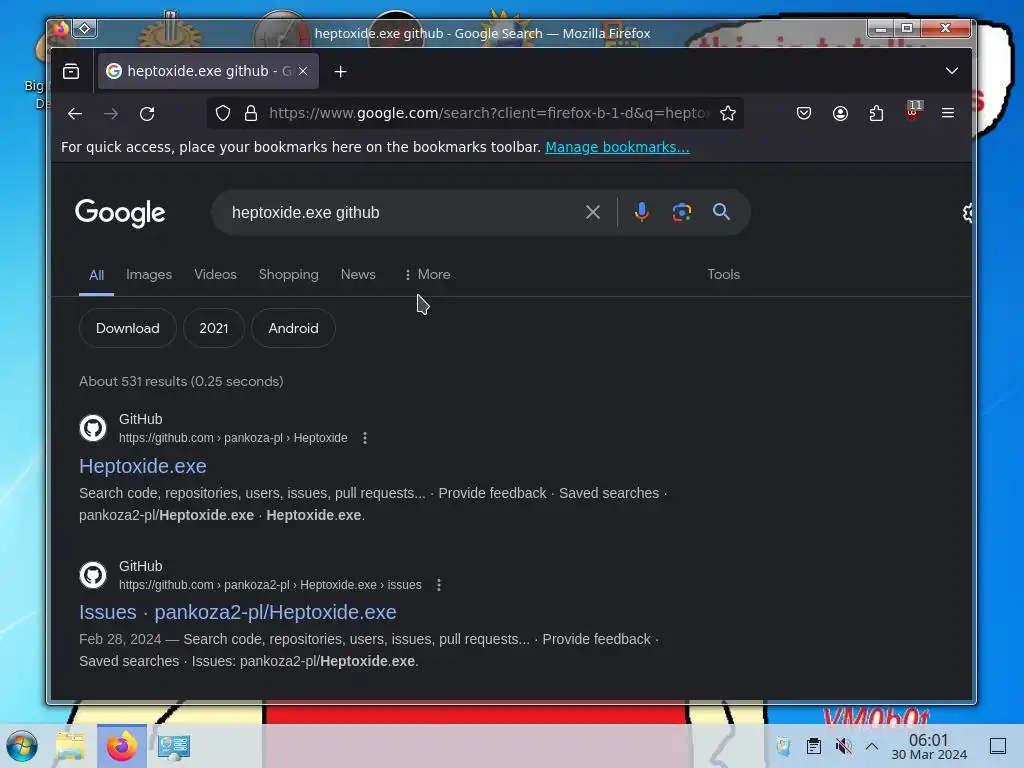The width and height of the screenshot is (1024, 768).
Task: Open the Issues · pankoza2-pl/Heptoxide.exe link
Action: (x=238, y=613)
